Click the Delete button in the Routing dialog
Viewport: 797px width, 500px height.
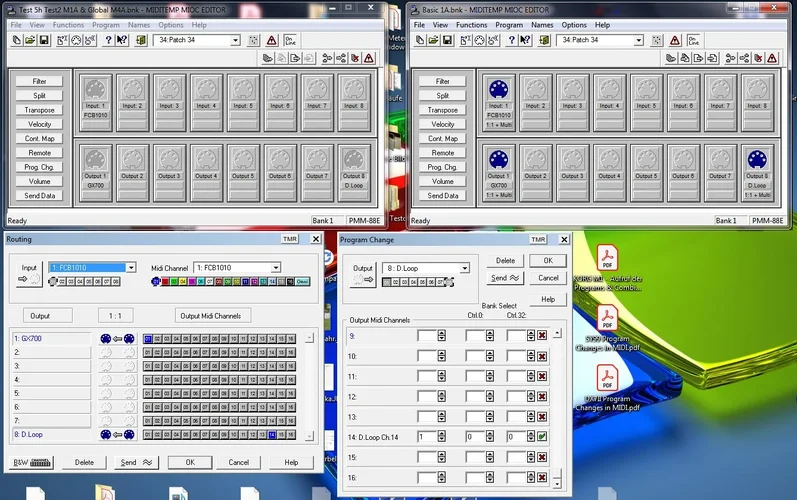(x=85, y=462)
